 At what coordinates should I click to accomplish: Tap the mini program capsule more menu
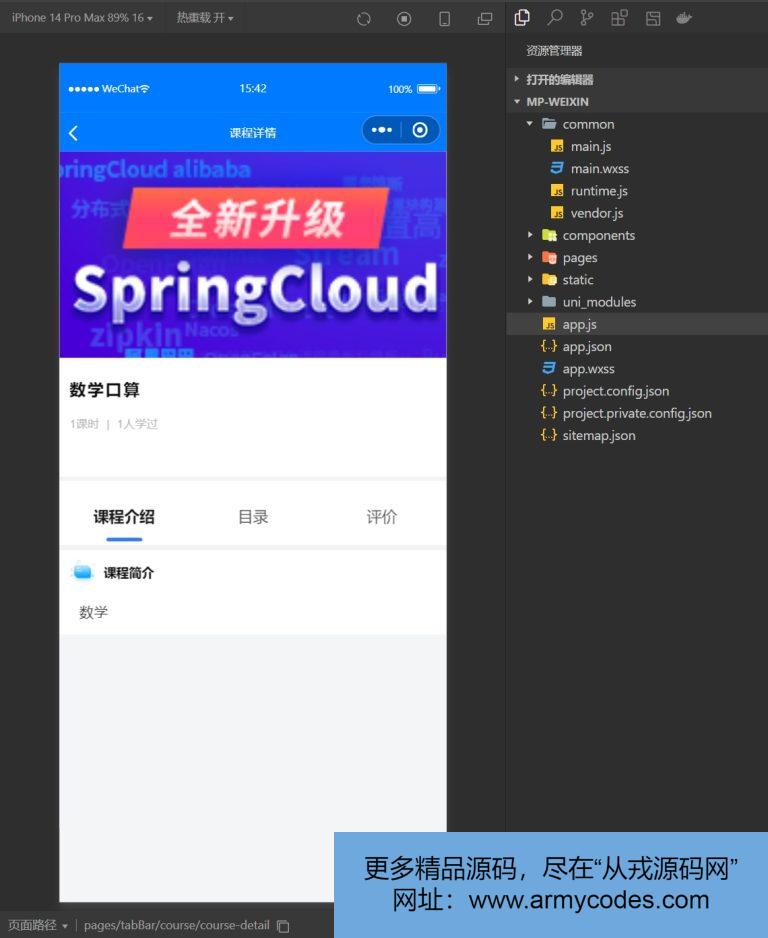point(381,130)
